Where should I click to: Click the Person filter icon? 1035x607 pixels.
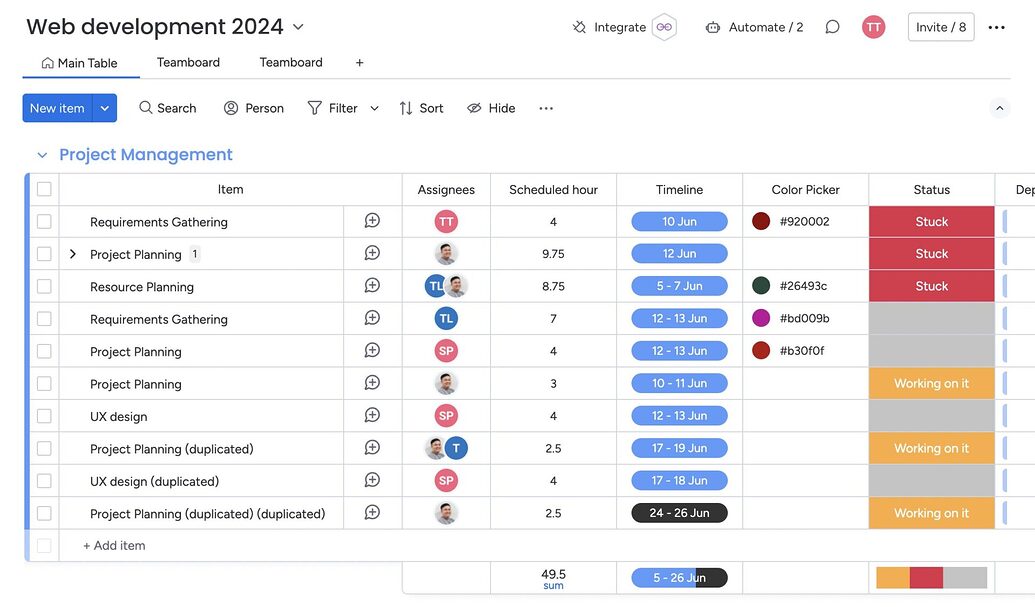tap(231, 107)
